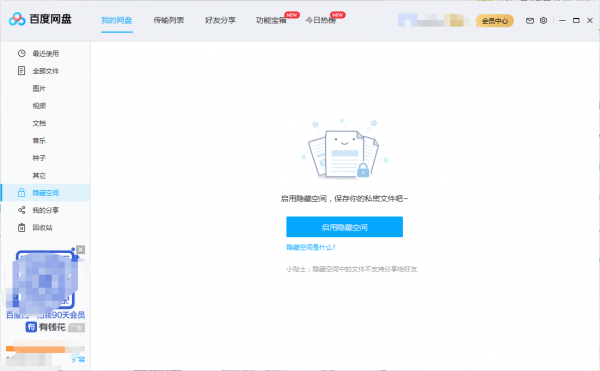Click the Baidu Netdisk logo icon
The image size is (600, 371).
point(17,19)
